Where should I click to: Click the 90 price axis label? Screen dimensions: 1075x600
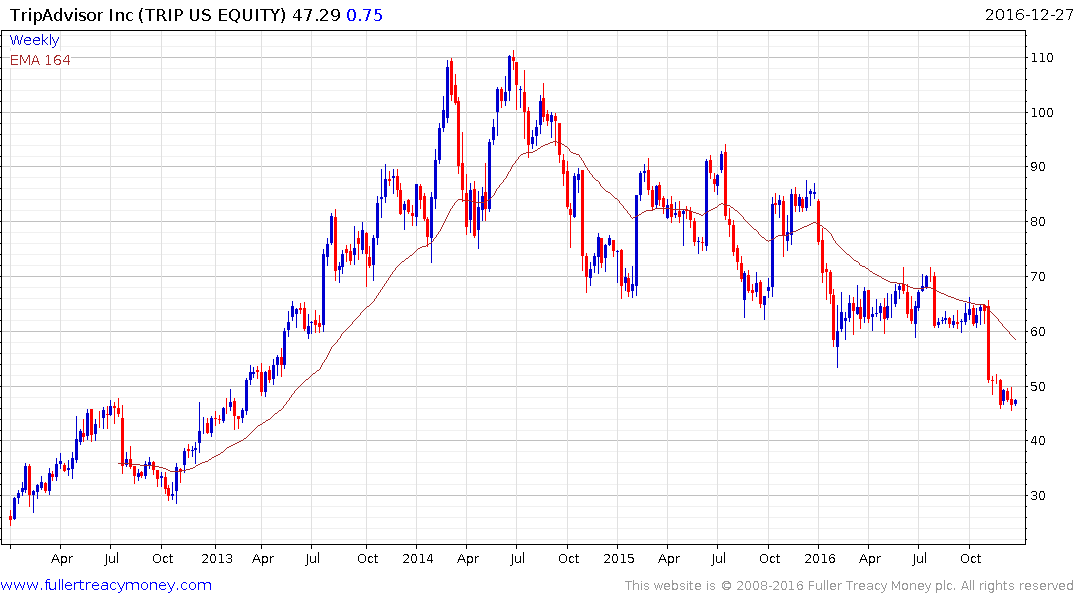1038,167
